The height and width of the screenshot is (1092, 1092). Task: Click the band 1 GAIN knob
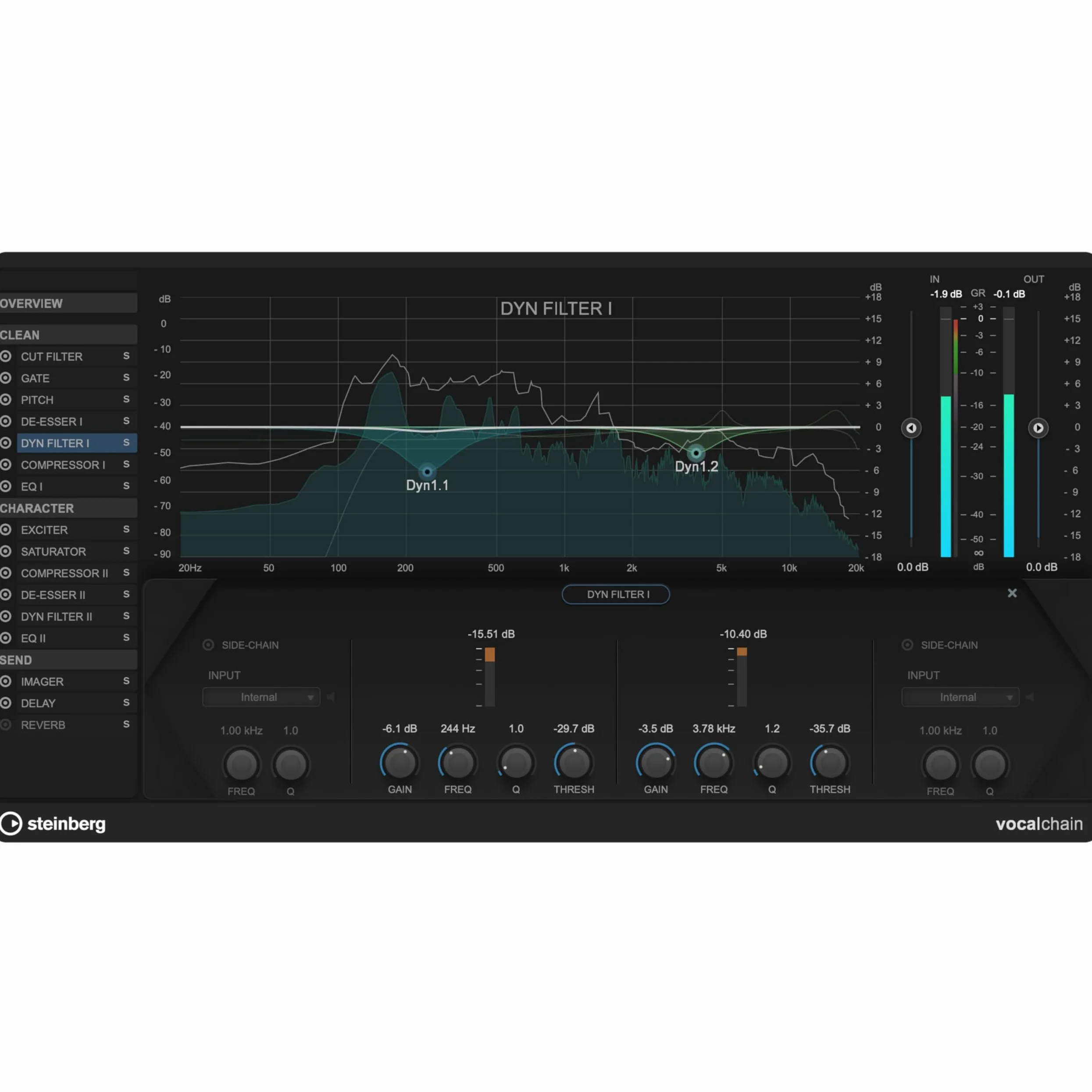(400, 763)
